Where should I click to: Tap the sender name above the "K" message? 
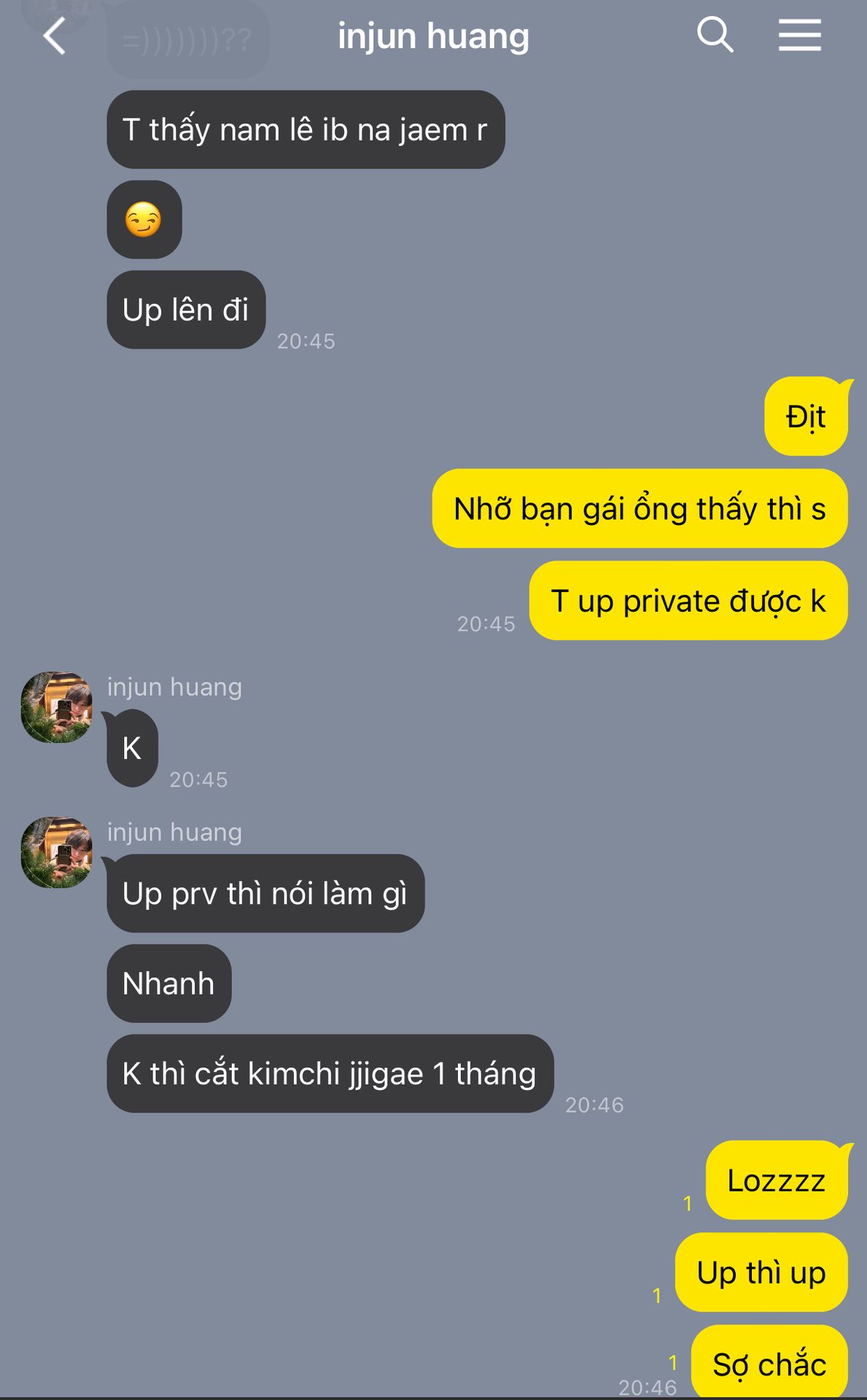[174, 687]
